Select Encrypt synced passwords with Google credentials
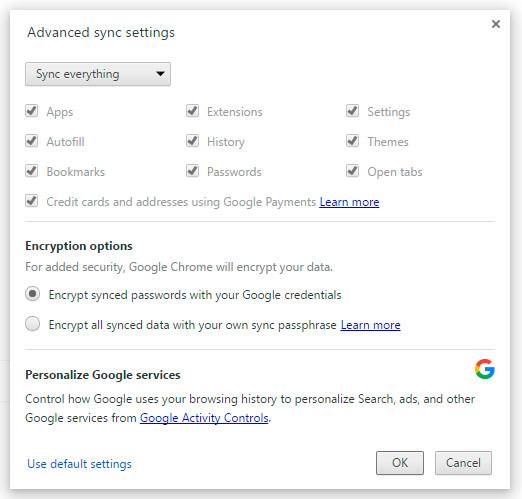 [x=33, y=294]
